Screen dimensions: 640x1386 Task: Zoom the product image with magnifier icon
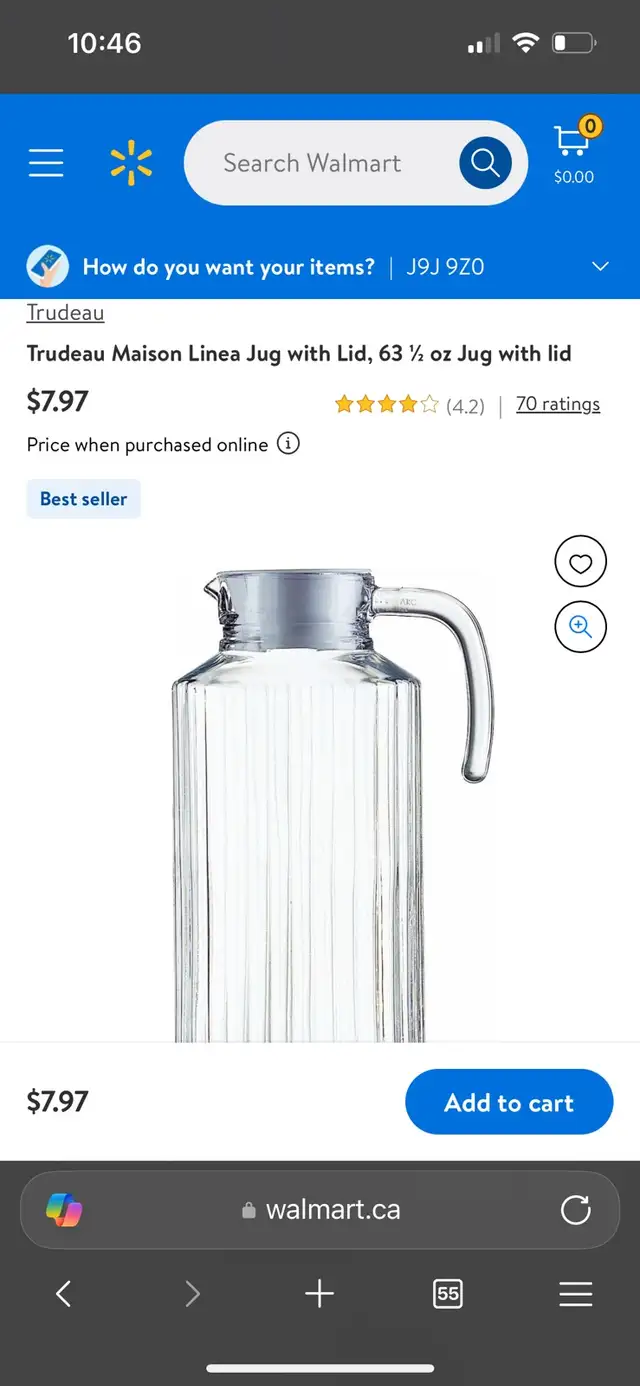tap(580, 627)
